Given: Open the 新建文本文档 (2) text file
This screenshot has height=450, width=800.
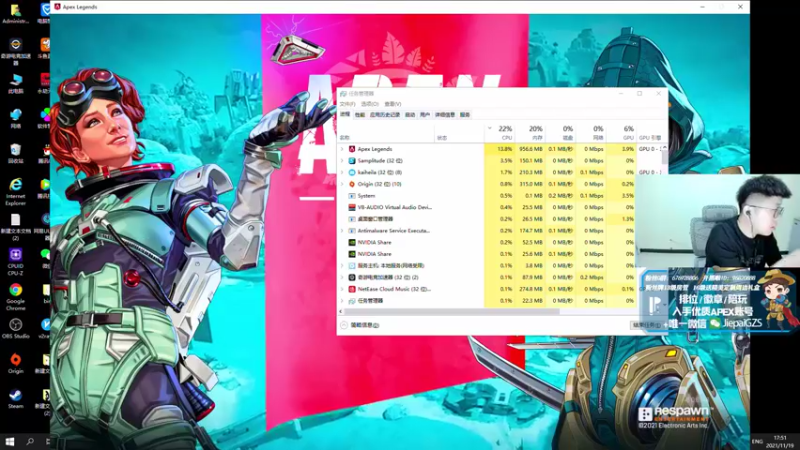Looking at the screenshot, I should [15, 227].
